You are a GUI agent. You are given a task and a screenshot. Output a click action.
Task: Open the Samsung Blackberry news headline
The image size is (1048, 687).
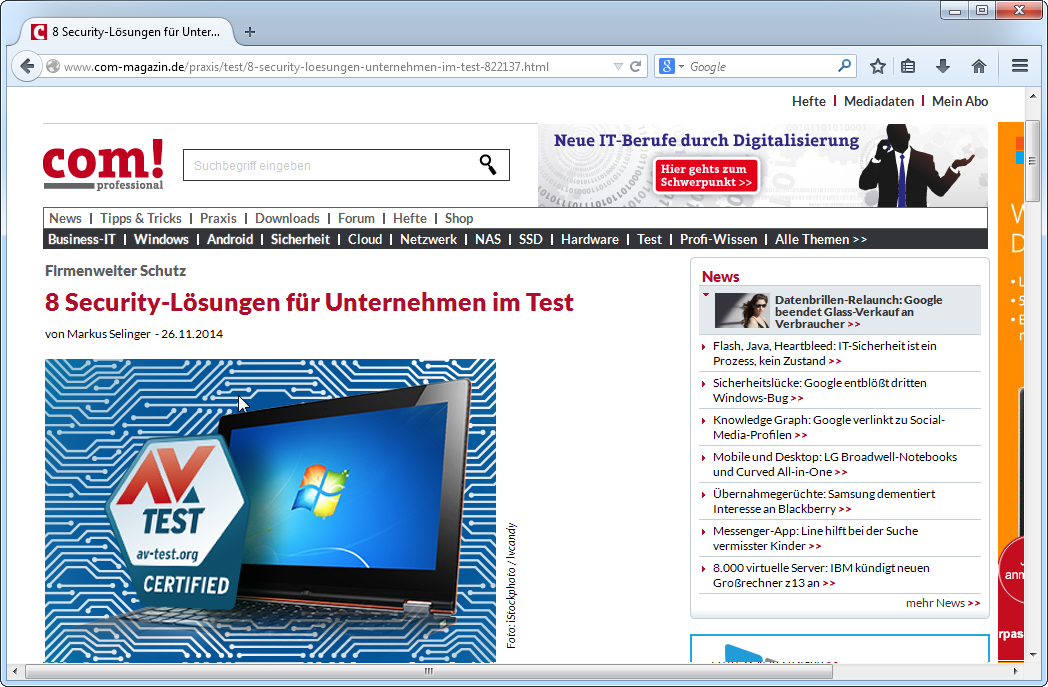pyautogui.click(x=823, y=501)
